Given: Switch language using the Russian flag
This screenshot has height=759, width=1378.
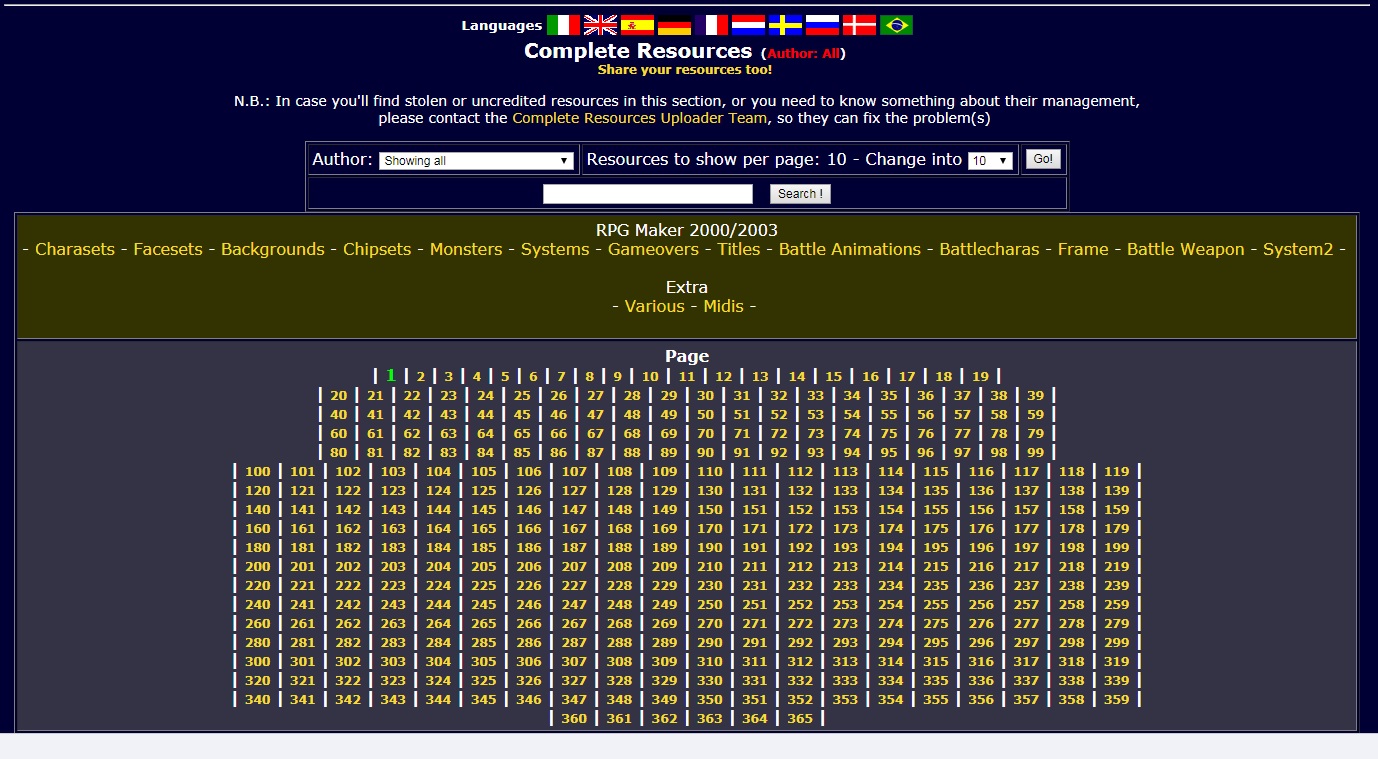Looking at the screenshot, I should click(822, 25).
